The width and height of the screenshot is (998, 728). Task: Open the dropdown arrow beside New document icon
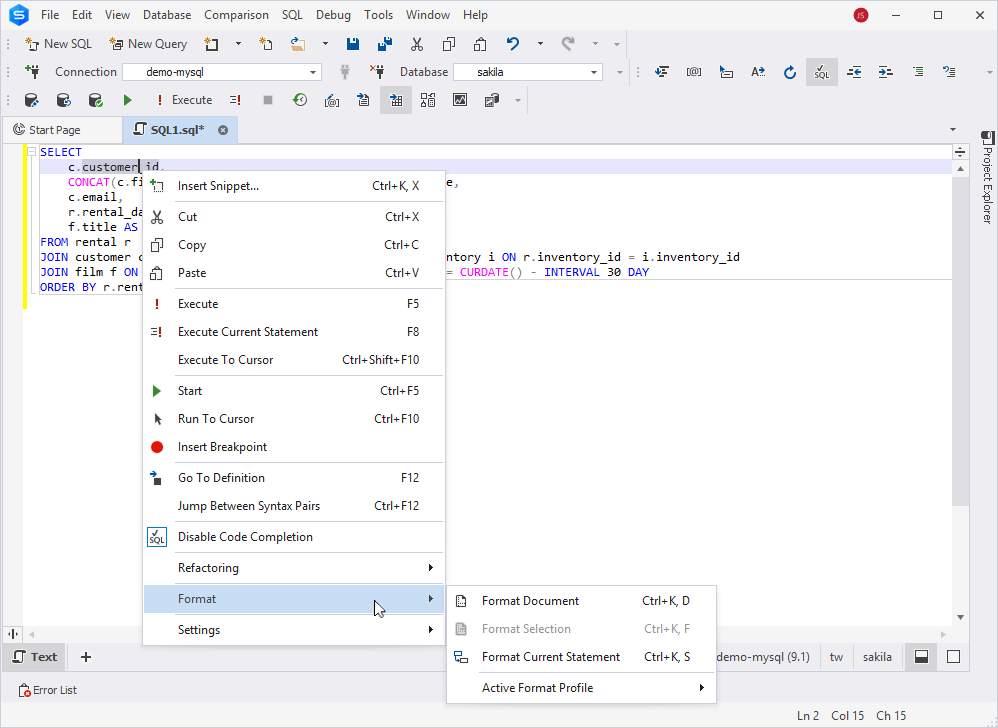pyautogui.click(x=238, y=44)
